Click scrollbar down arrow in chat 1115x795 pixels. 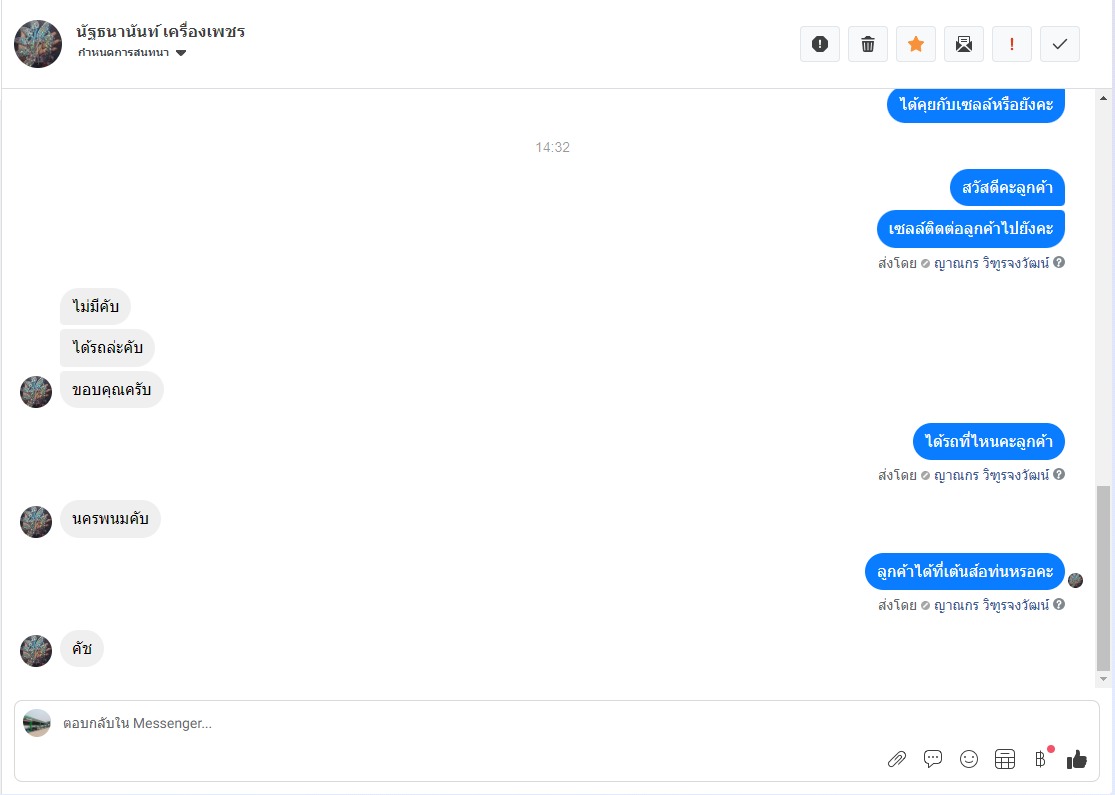1104,679
